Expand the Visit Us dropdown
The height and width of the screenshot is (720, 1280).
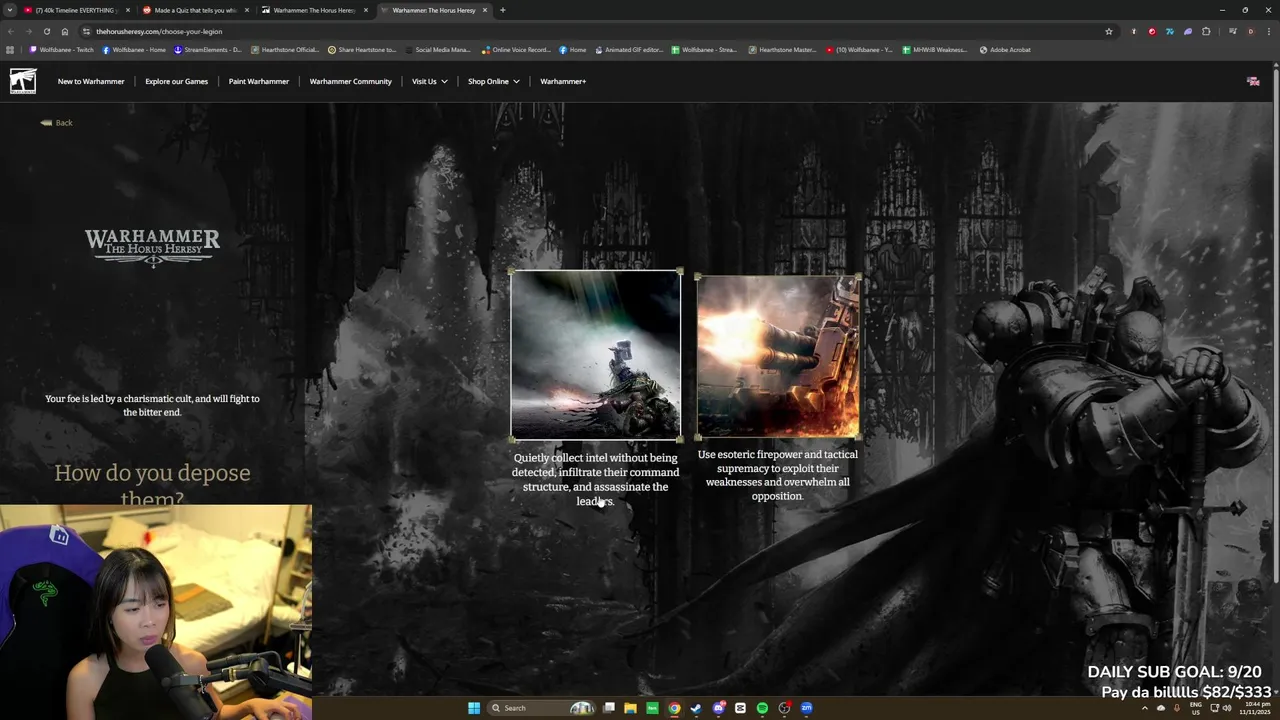click(x=429, y=81)
